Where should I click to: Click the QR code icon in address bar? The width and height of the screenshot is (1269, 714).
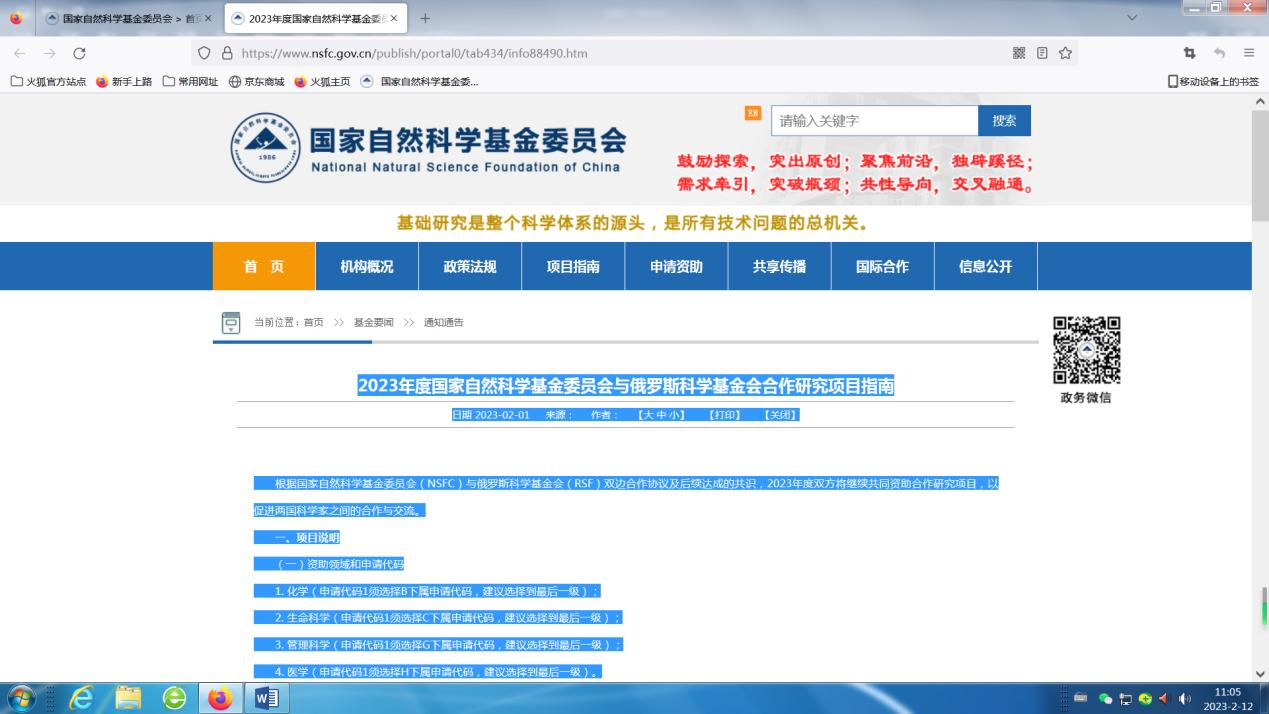(x=1019, y=53)
